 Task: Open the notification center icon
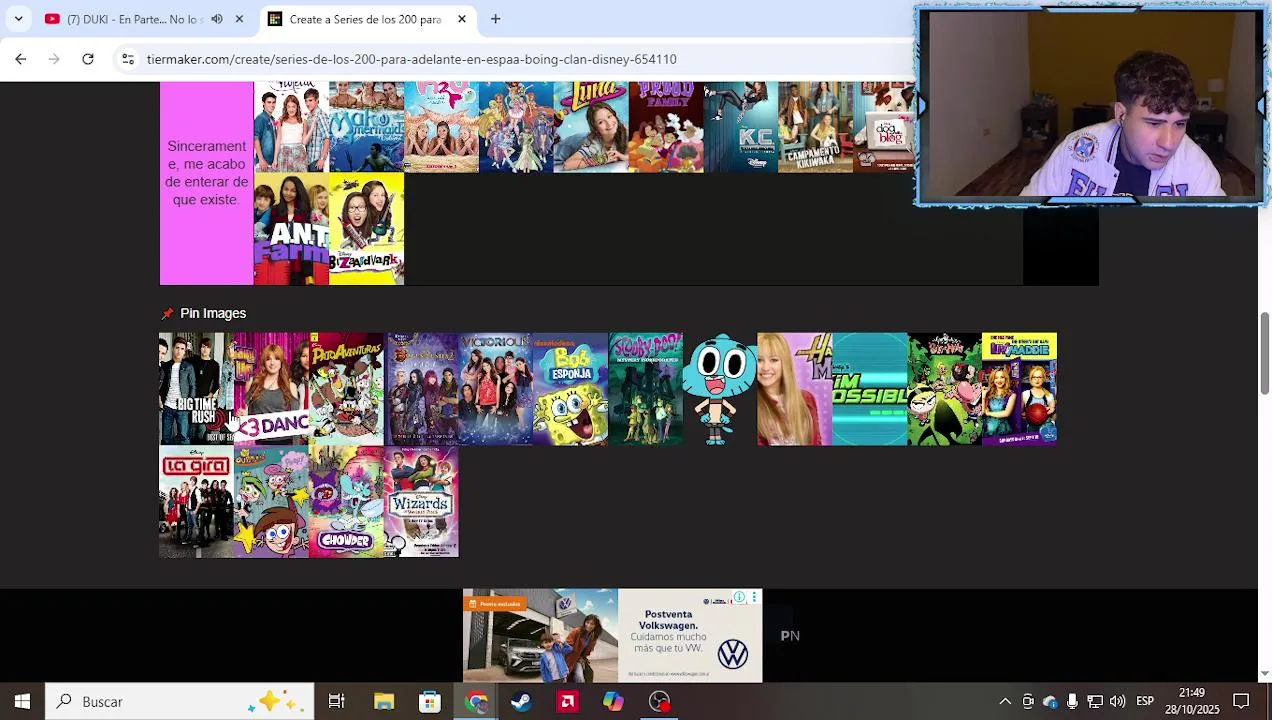coord(1241,701)
